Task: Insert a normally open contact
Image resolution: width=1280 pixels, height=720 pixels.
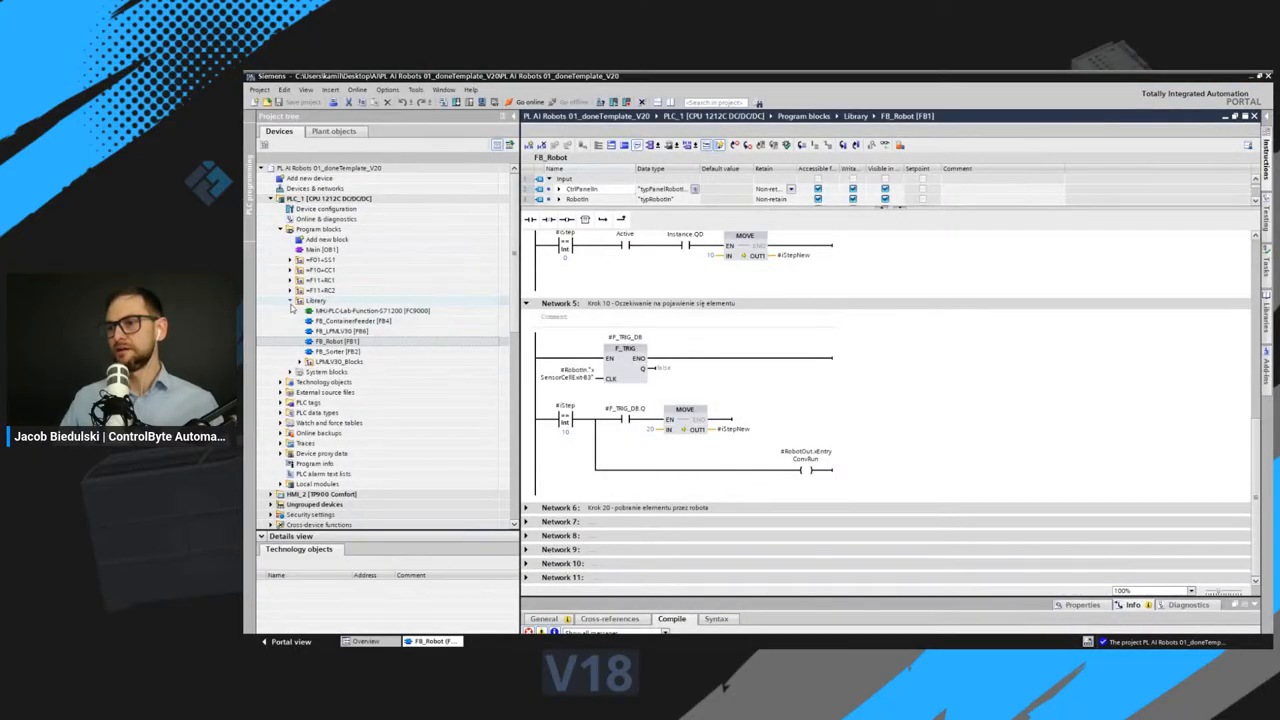Action: point(530,219)
